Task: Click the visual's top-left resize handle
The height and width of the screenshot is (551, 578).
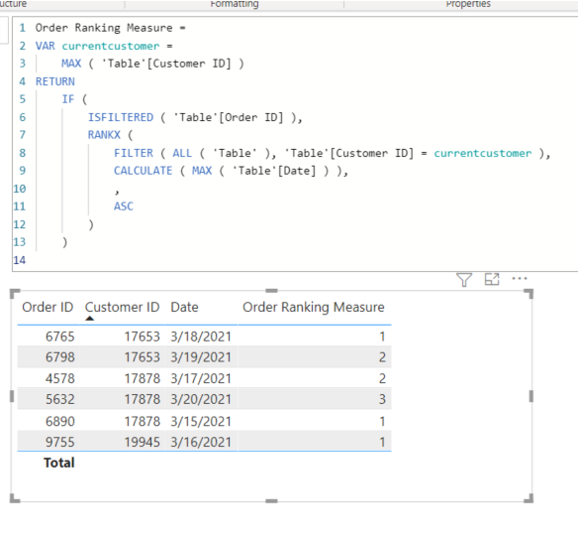Action: pos(14,293)
